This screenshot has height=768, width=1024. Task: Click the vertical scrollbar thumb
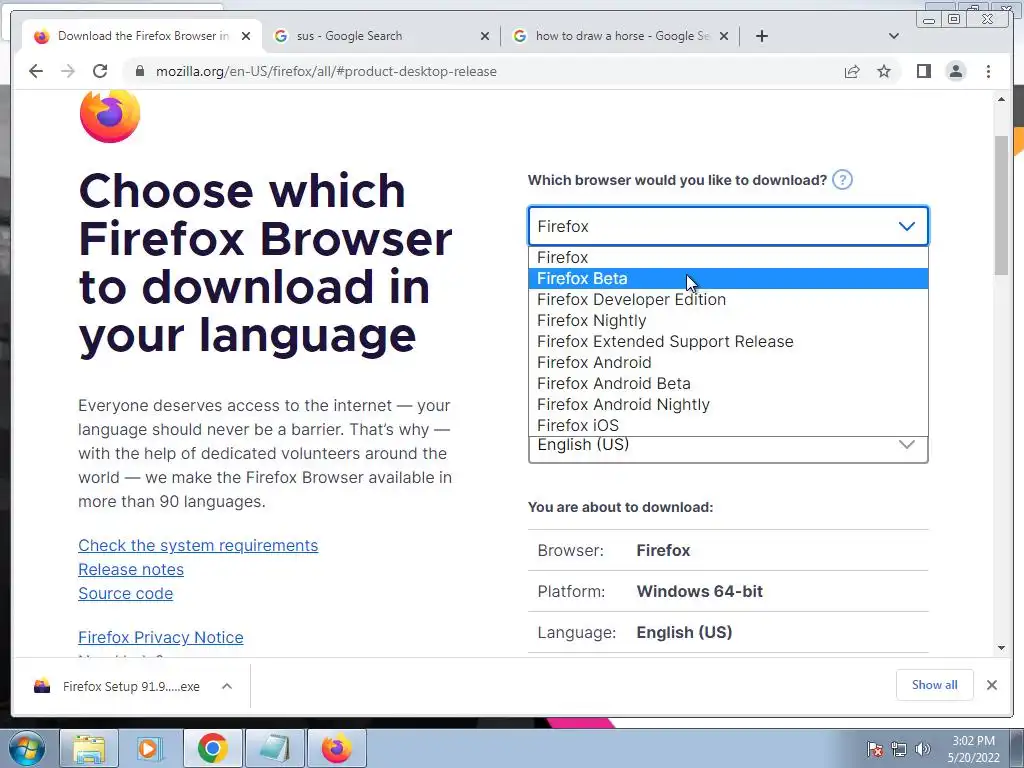click(1001, 205)
